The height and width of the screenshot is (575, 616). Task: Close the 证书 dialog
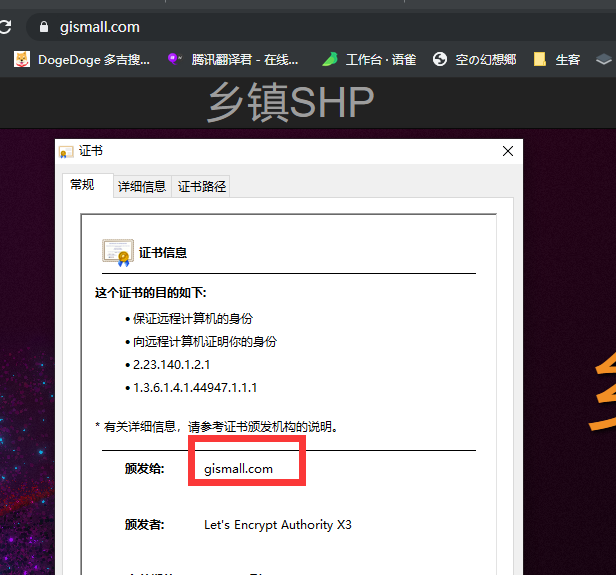pos(508,151)
